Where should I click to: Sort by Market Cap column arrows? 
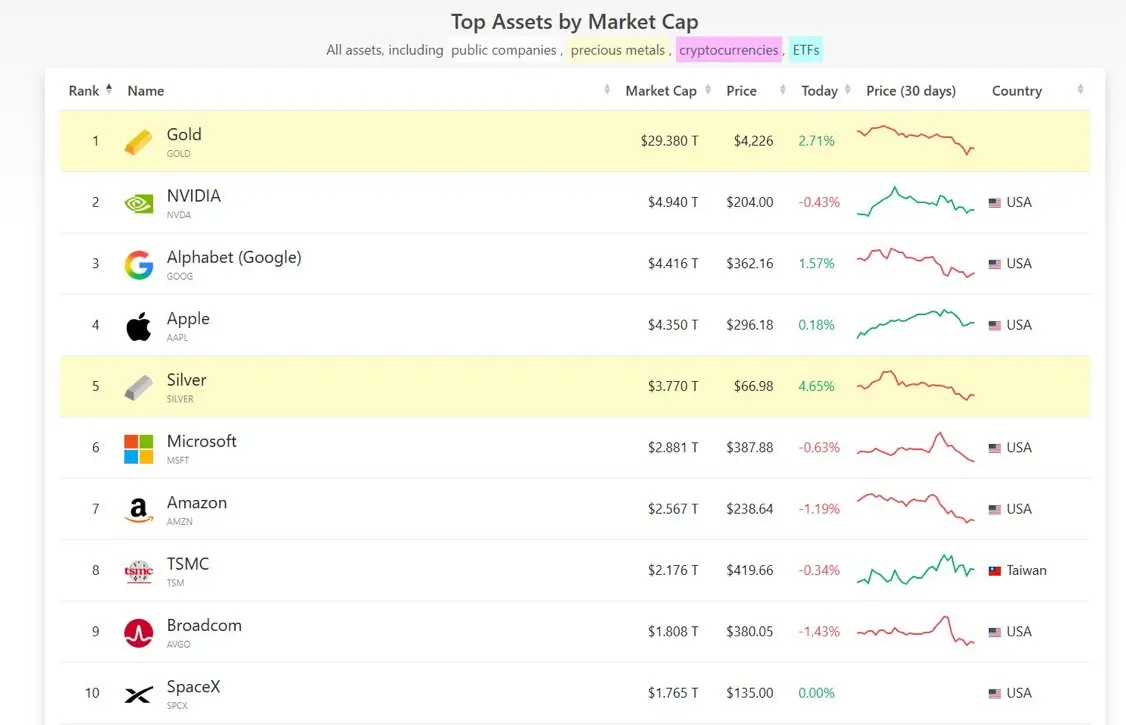coord(708,90)
